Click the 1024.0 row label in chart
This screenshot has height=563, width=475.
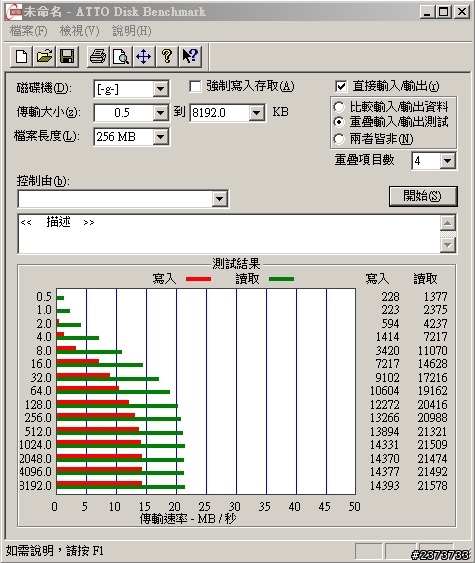35,445
